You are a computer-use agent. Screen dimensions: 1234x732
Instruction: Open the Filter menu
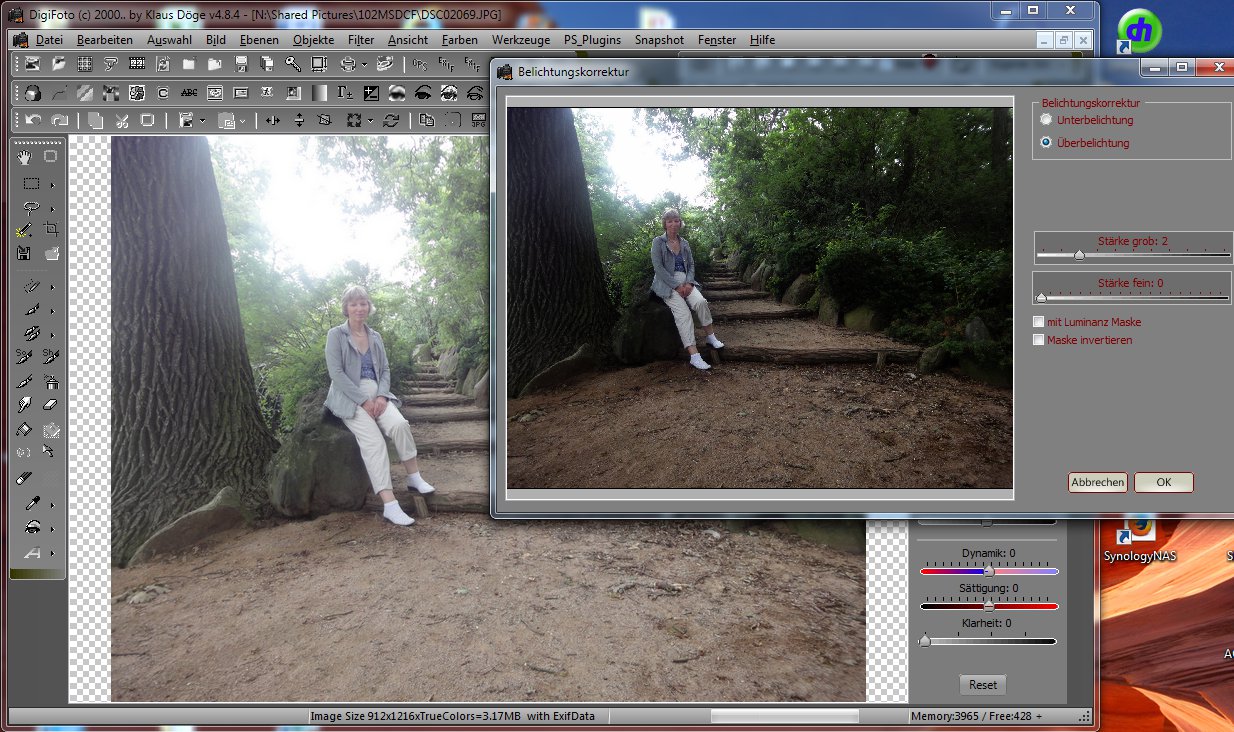(x=361, y=40)
